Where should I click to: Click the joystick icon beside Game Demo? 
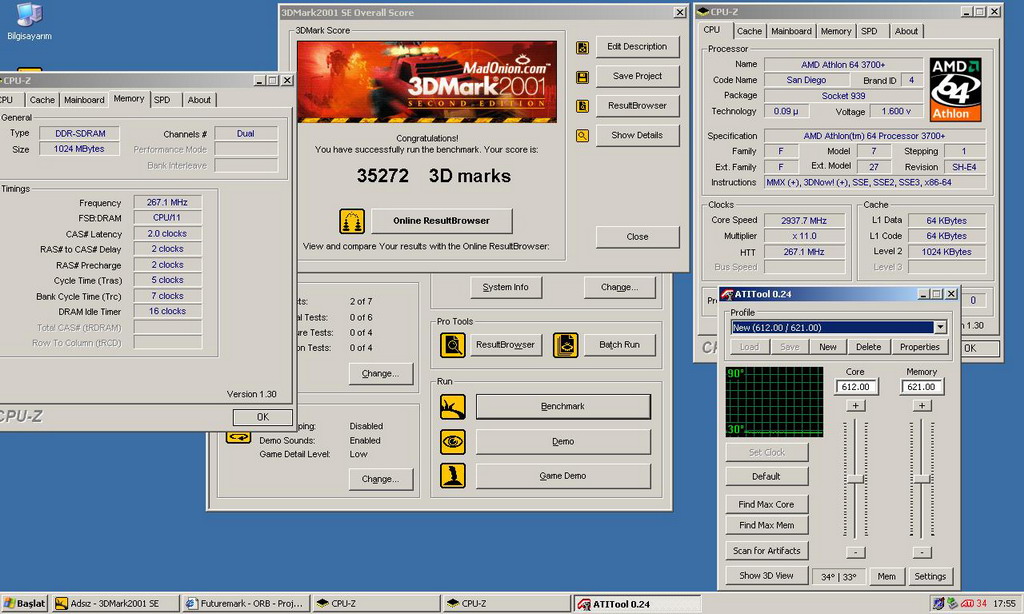453,476
